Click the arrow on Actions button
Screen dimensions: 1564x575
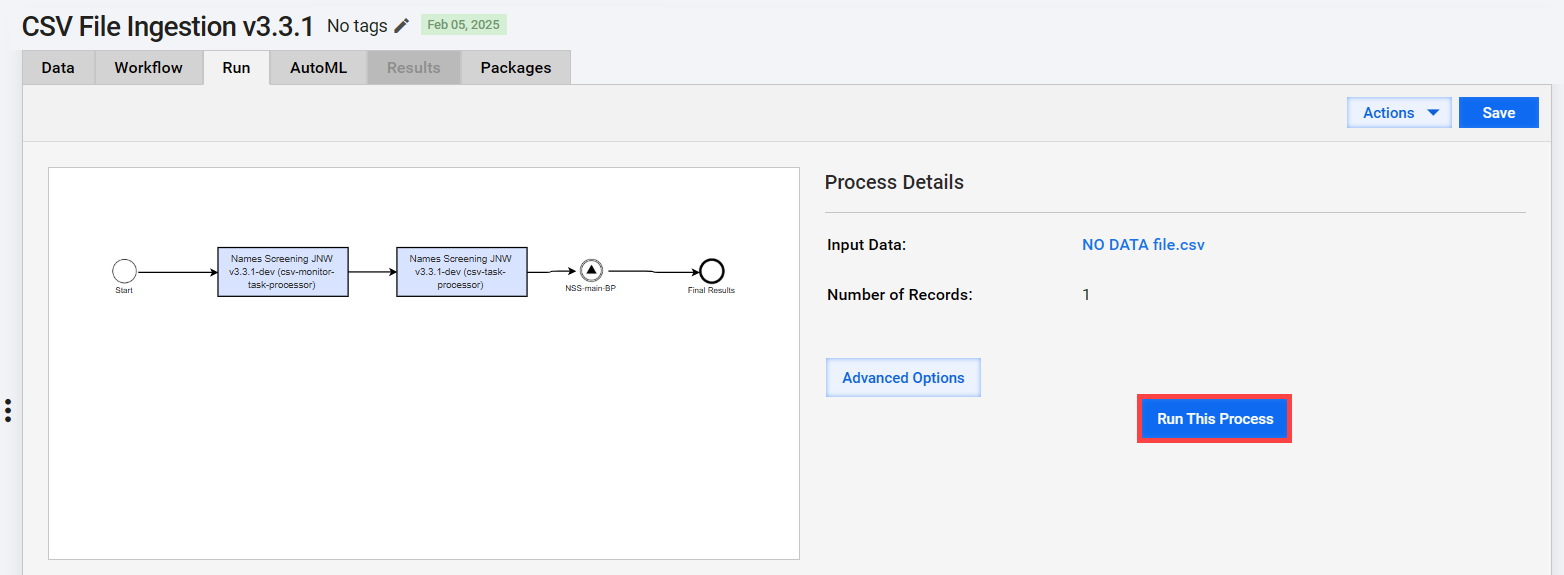(1433, 113)
